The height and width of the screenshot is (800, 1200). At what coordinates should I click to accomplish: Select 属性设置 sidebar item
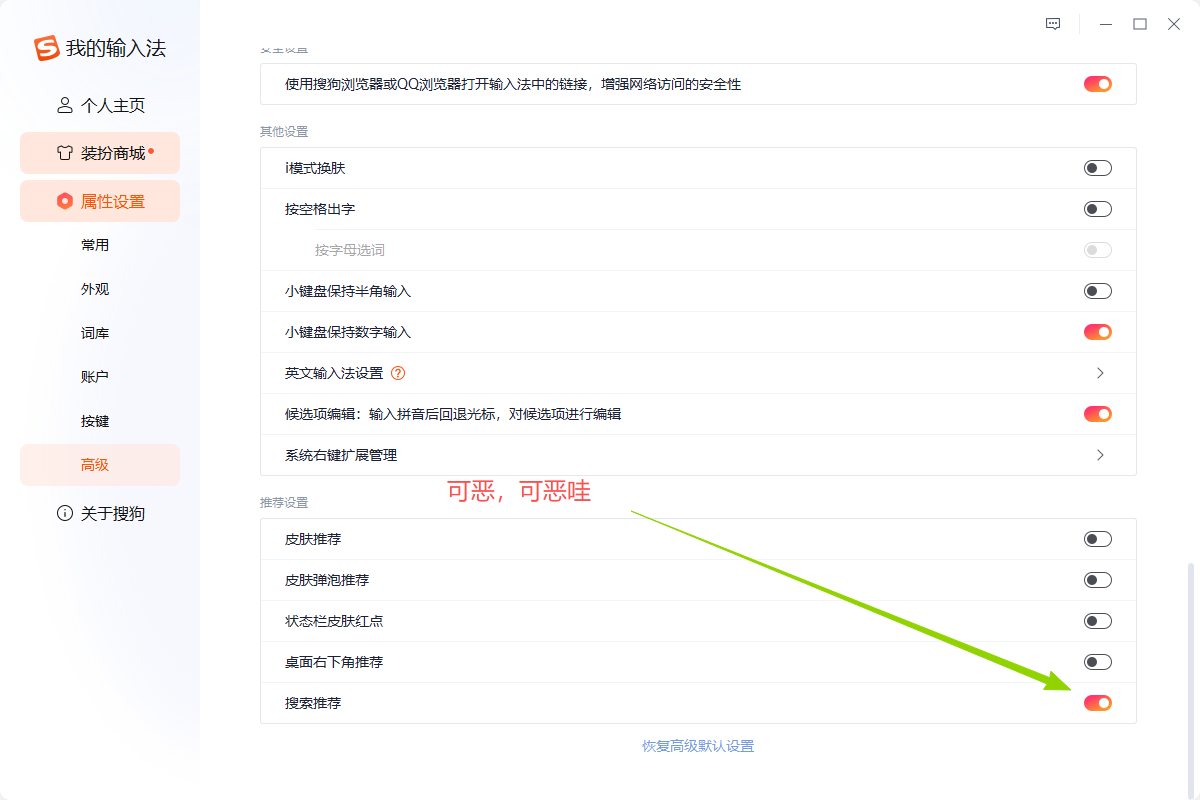[100, 201]
